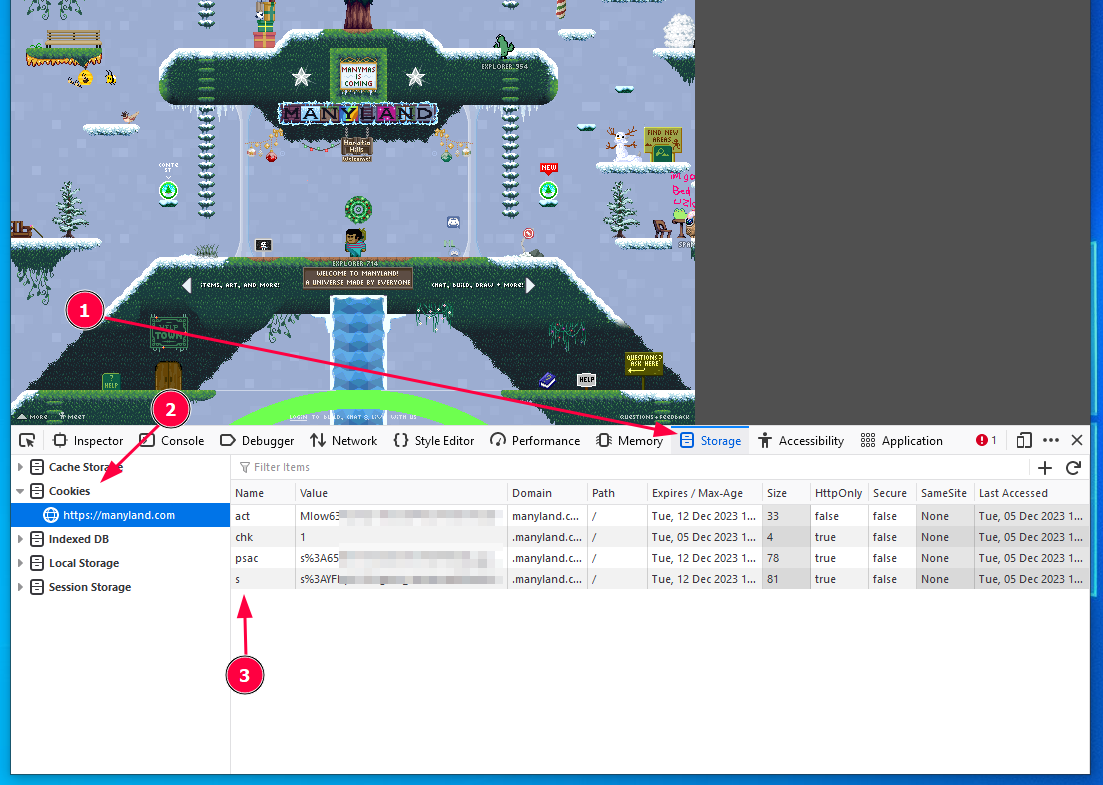The image size is (1103, 785).
Task: Click the Help sign in the game
Action: [586, 379]
